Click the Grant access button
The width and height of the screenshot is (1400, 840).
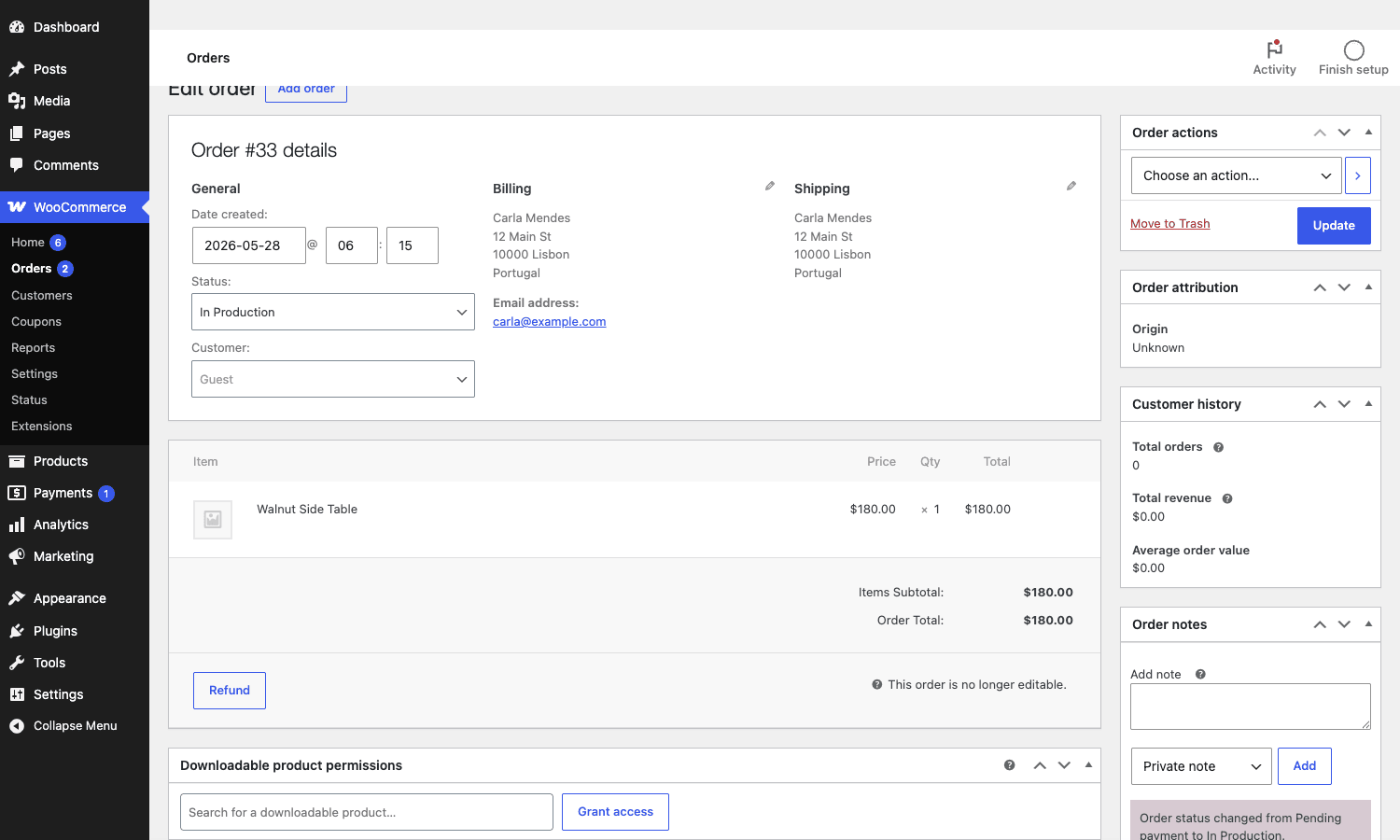[x=615, y=812]
